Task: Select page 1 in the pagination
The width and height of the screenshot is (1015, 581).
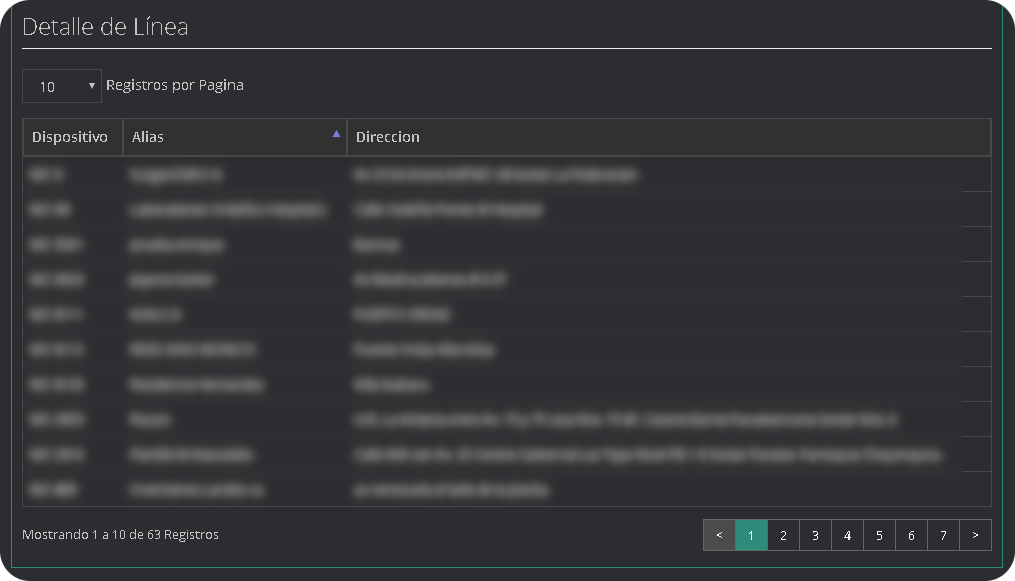Action: (751, 535)
